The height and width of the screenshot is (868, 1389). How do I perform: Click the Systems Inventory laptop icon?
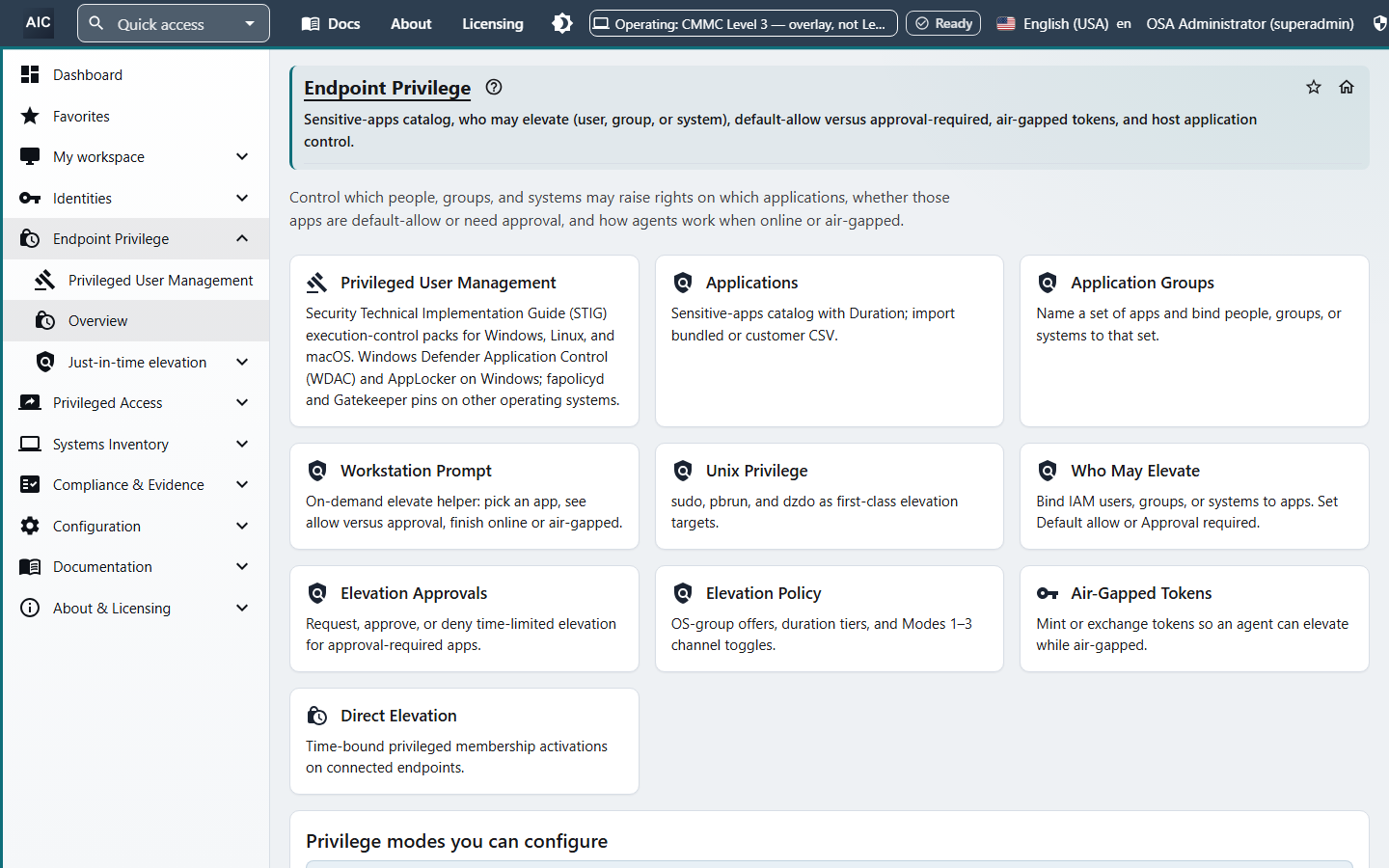click(x=30, y=444)
